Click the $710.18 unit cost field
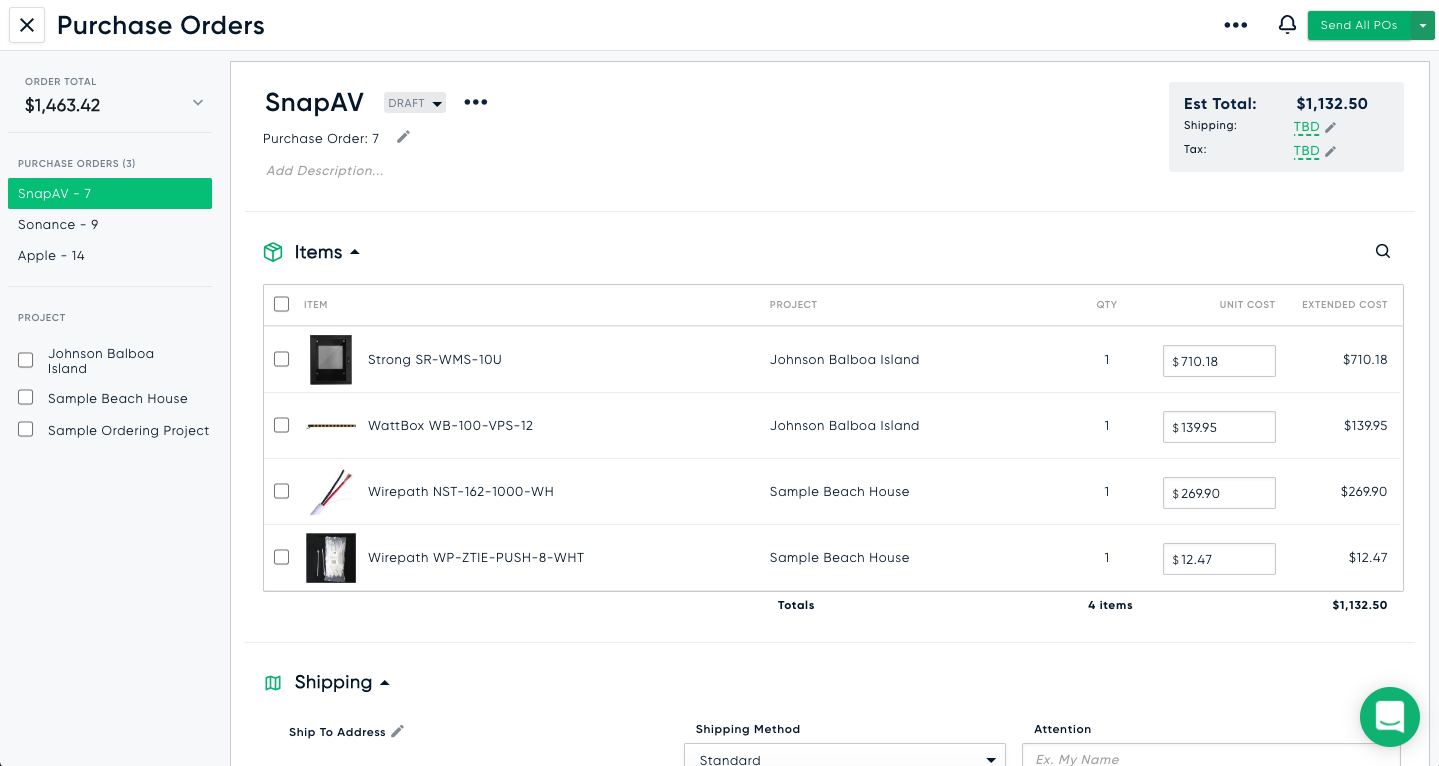This screenshot has width=1439, height=766. click(1219, 361)
